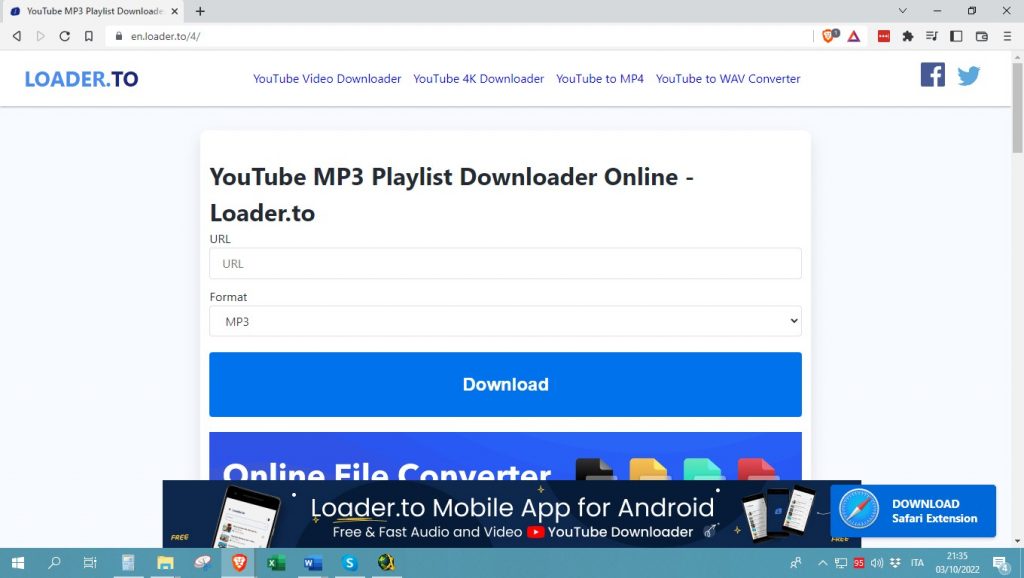Go to YouTube 4K Downloader link
Viewport: 1024px width, 578px height.
click(478, 79)
